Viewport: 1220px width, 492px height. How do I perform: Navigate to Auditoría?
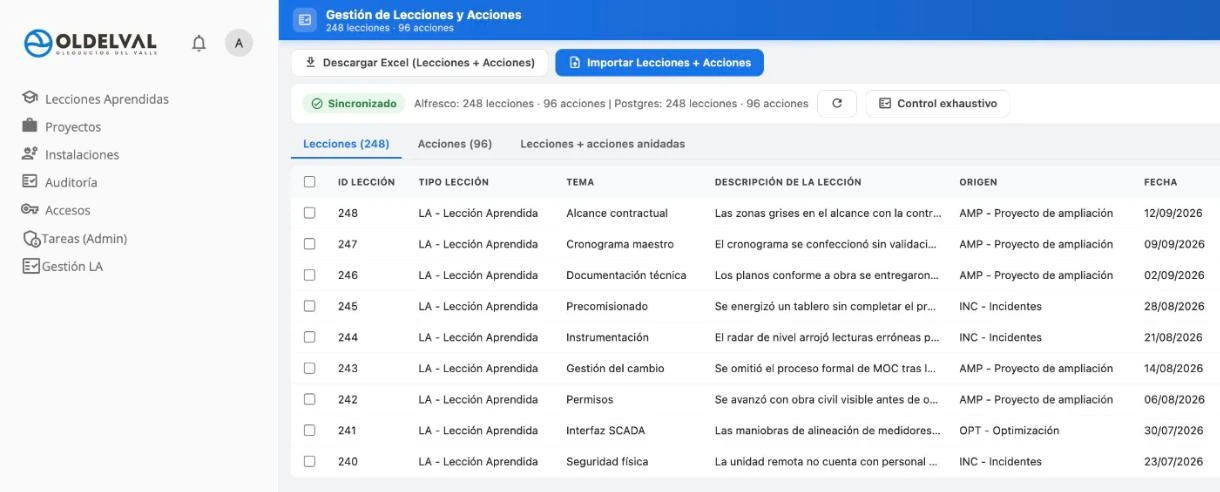pyautogui.click(x=71, y=182)
